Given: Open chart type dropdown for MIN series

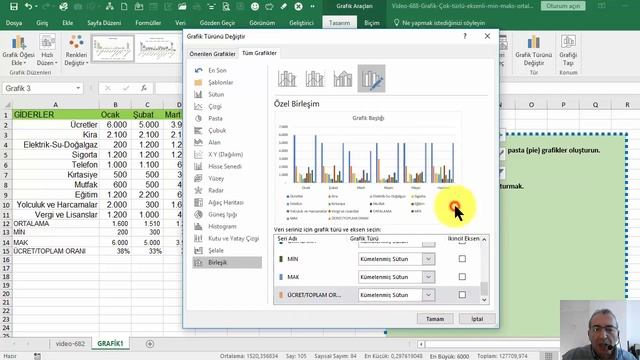Looking at the screenshot, I should click(x=428, y=259).
